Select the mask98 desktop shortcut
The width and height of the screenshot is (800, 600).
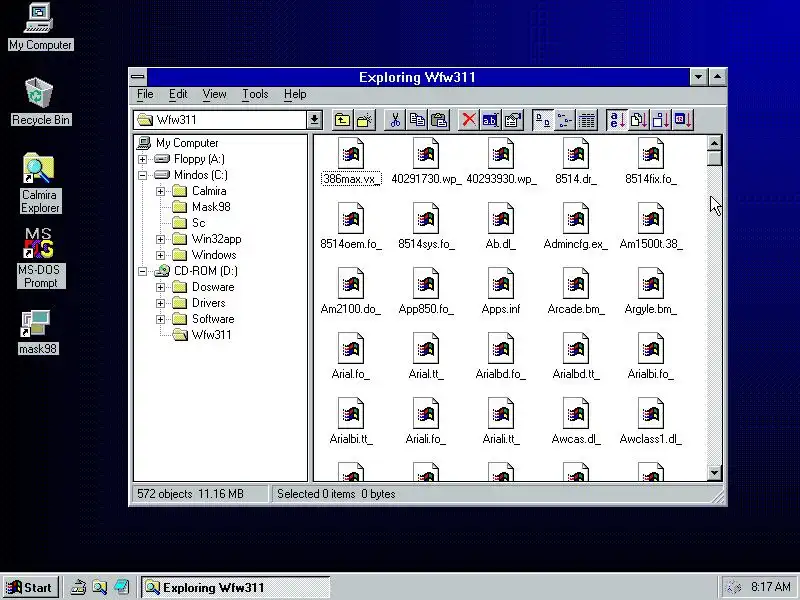[x=38, y=332]
